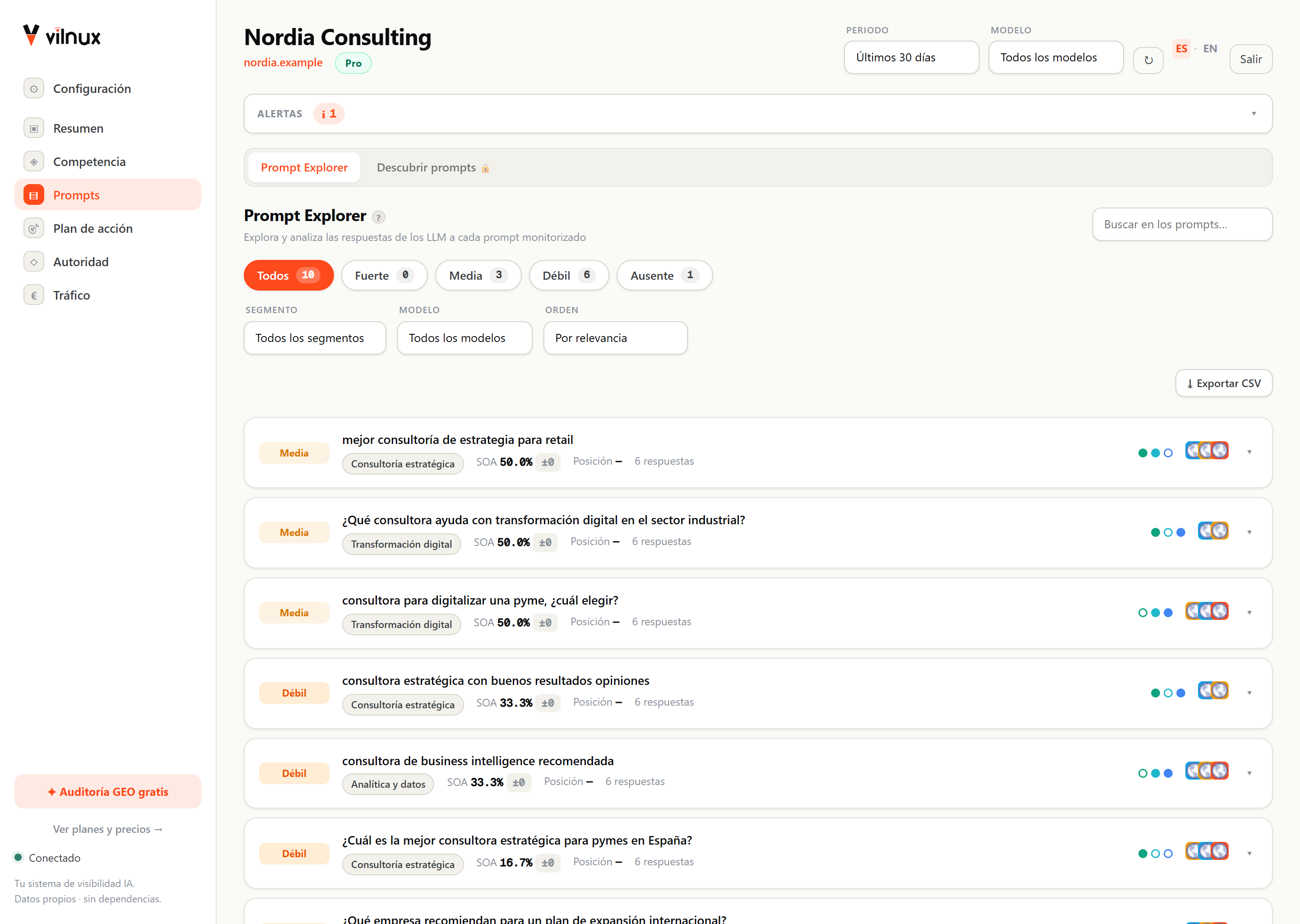The width and height of the screenshot is (1300, 924).
Task: Click the Plan de acción target icon
Action: tap(33, 229)
